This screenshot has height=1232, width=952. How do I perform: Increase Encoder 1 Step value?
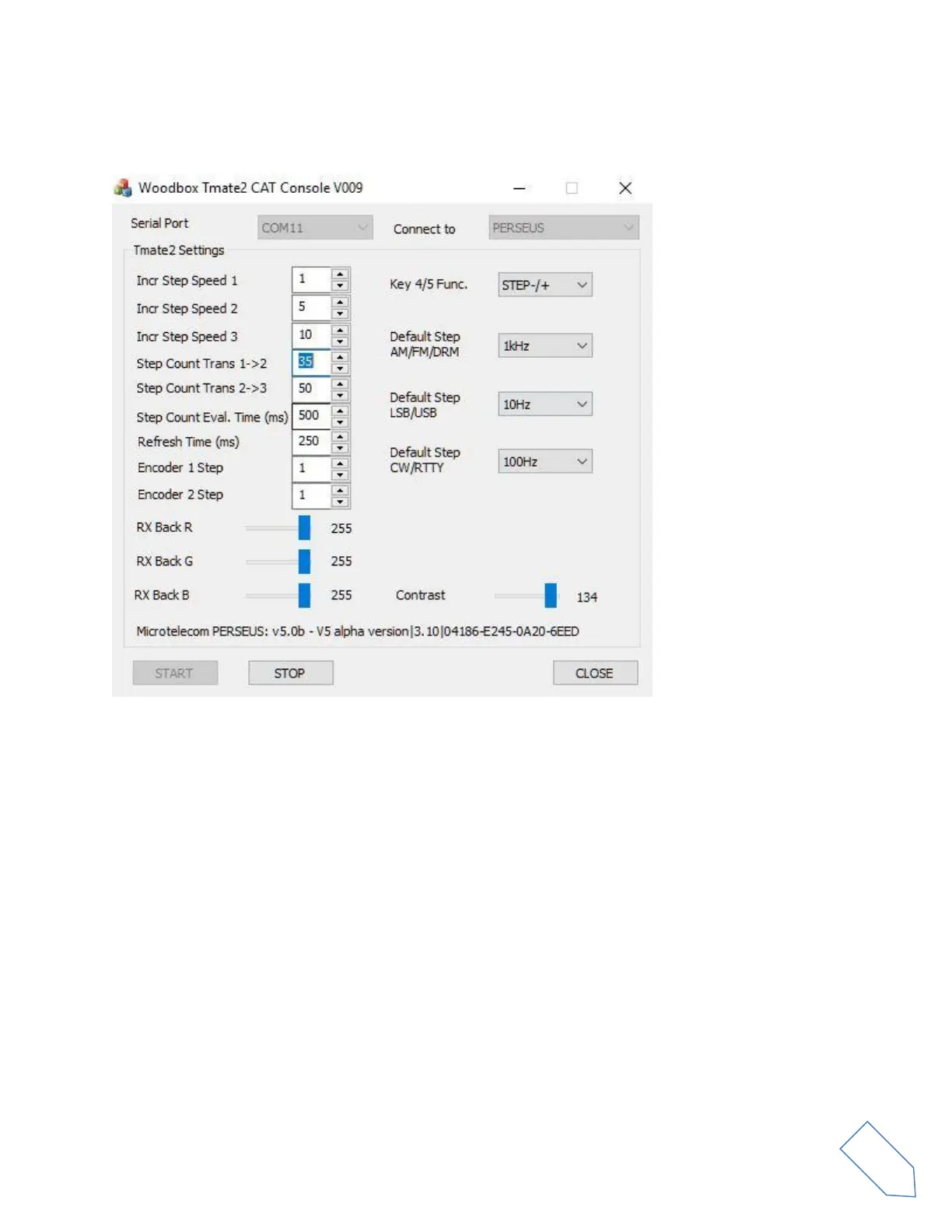(x=340, y=463)
